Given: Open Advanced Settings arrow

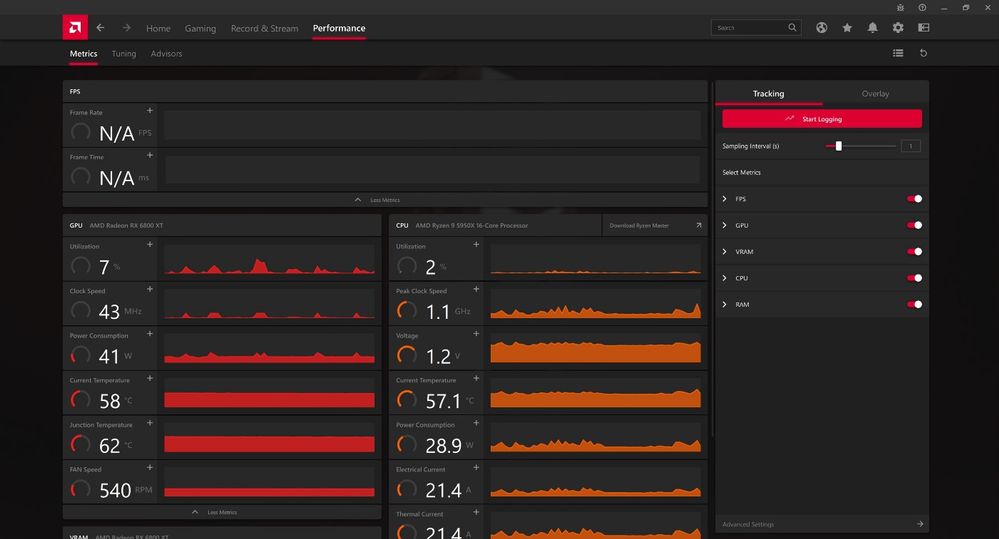Looking at the screenshot, I should click(x=920, y=524).
